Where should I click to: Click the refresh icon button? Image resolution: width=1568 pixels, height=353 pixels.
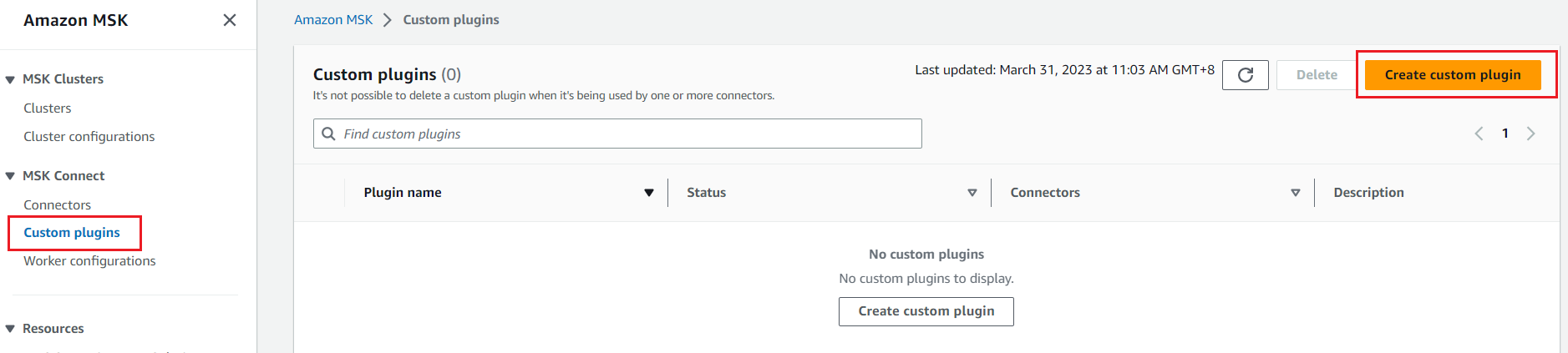[1245, 75]
